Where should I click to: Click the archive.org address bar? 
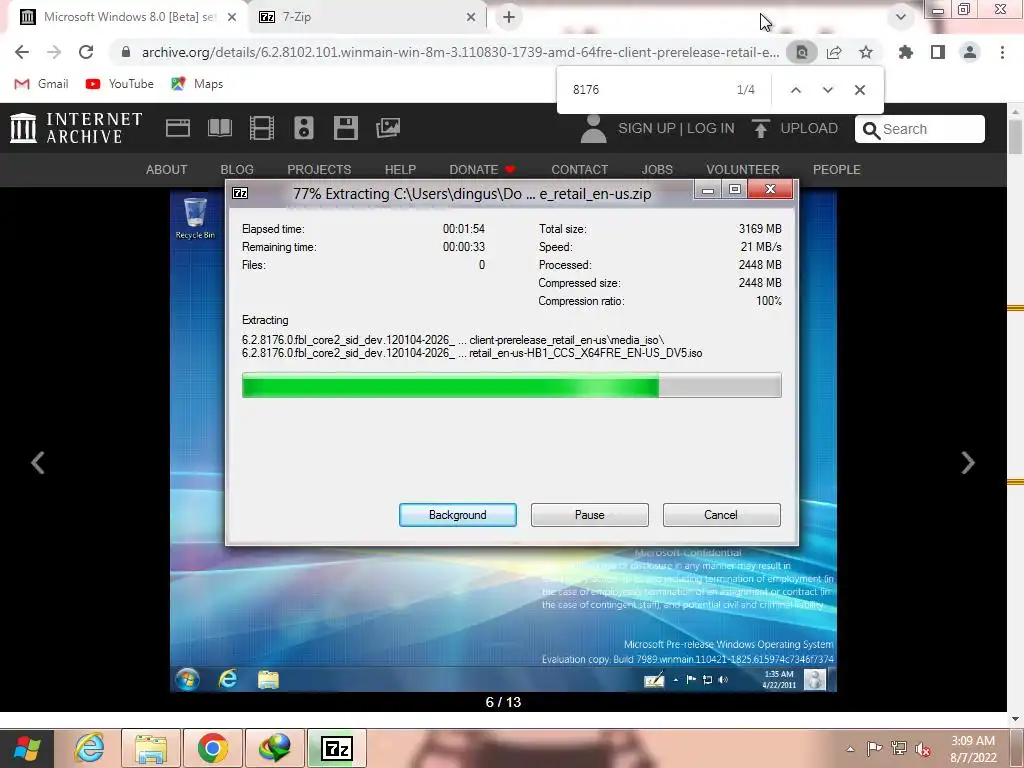click(x=460, y=52)
